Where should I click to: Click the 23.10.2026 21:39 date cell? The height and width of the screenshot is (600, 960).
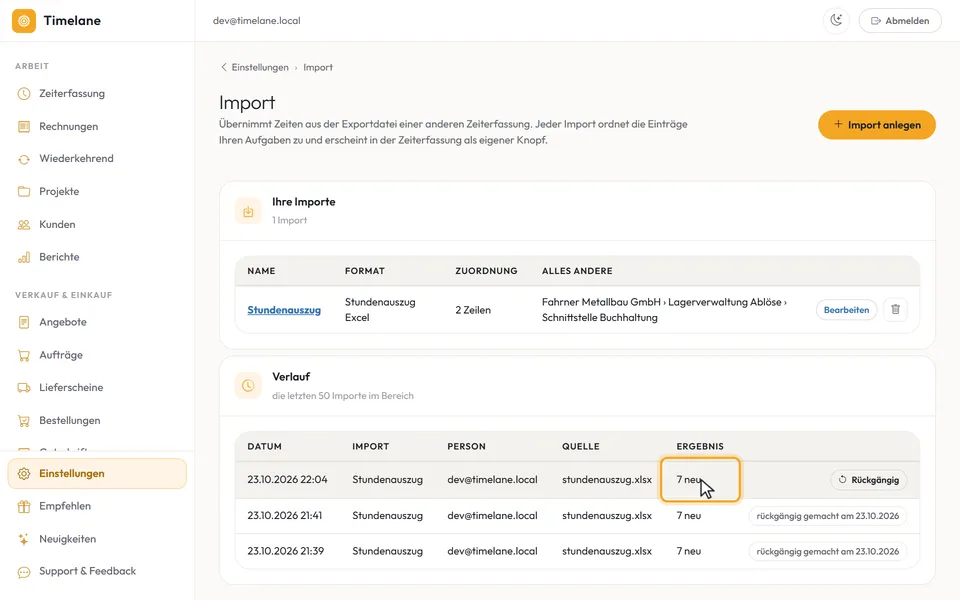pos(285,551)
